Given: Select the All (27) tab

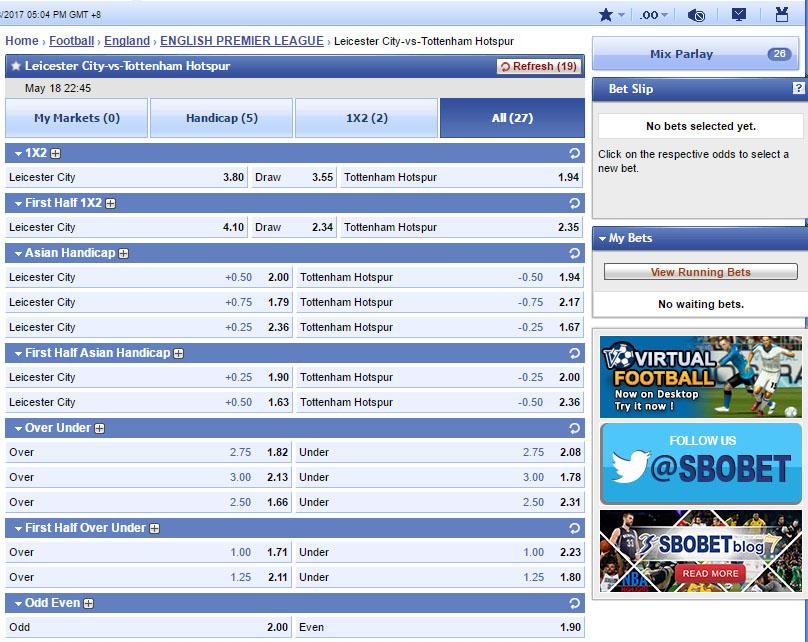Looking at the screenshot, I should pyautogui.click(x=512, y=118).
